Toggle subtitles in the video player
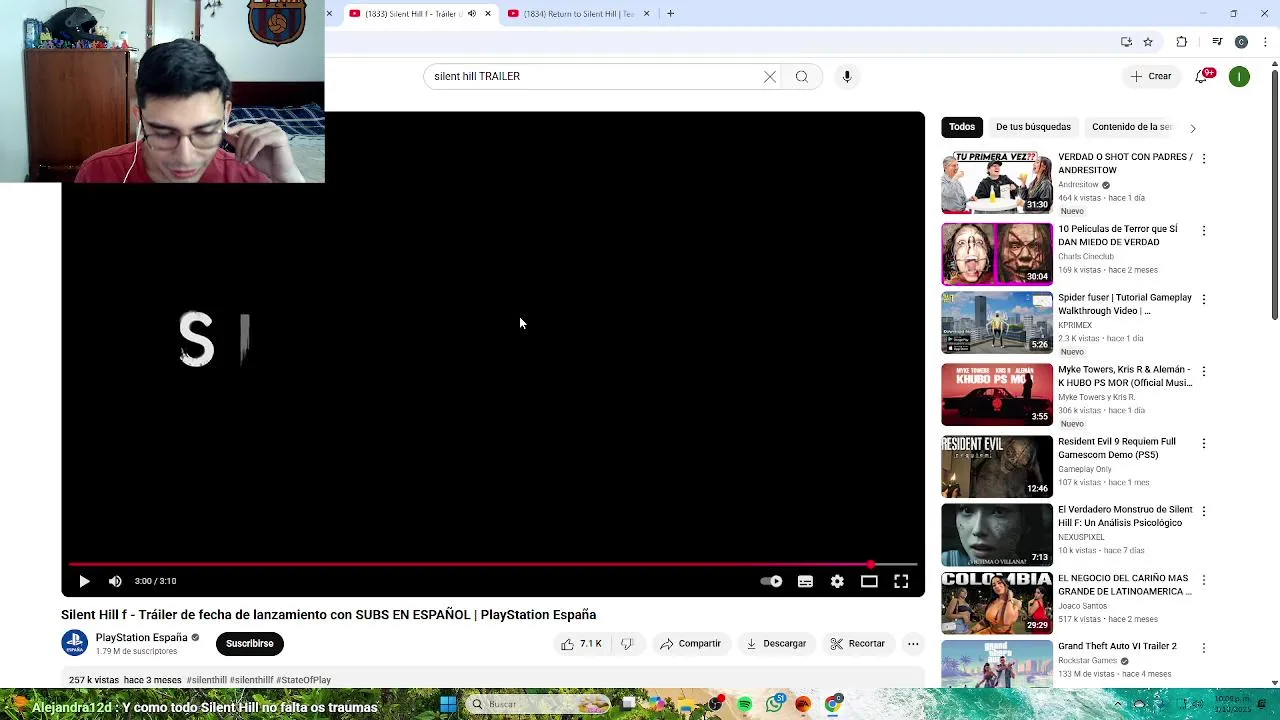 (805, 581)
